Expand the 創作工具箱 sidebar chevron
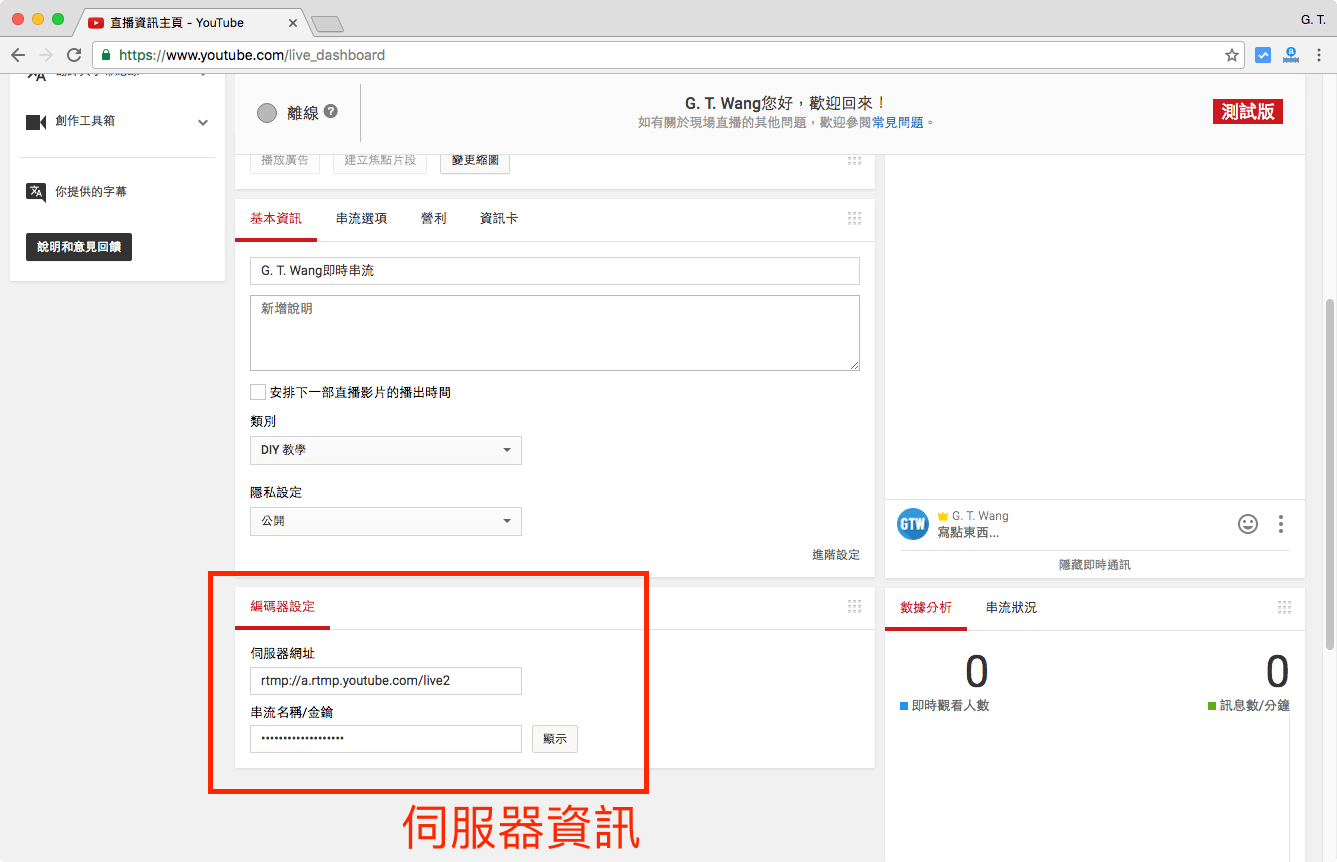Viewport: 1337px width, 862px height. [203, 120]
